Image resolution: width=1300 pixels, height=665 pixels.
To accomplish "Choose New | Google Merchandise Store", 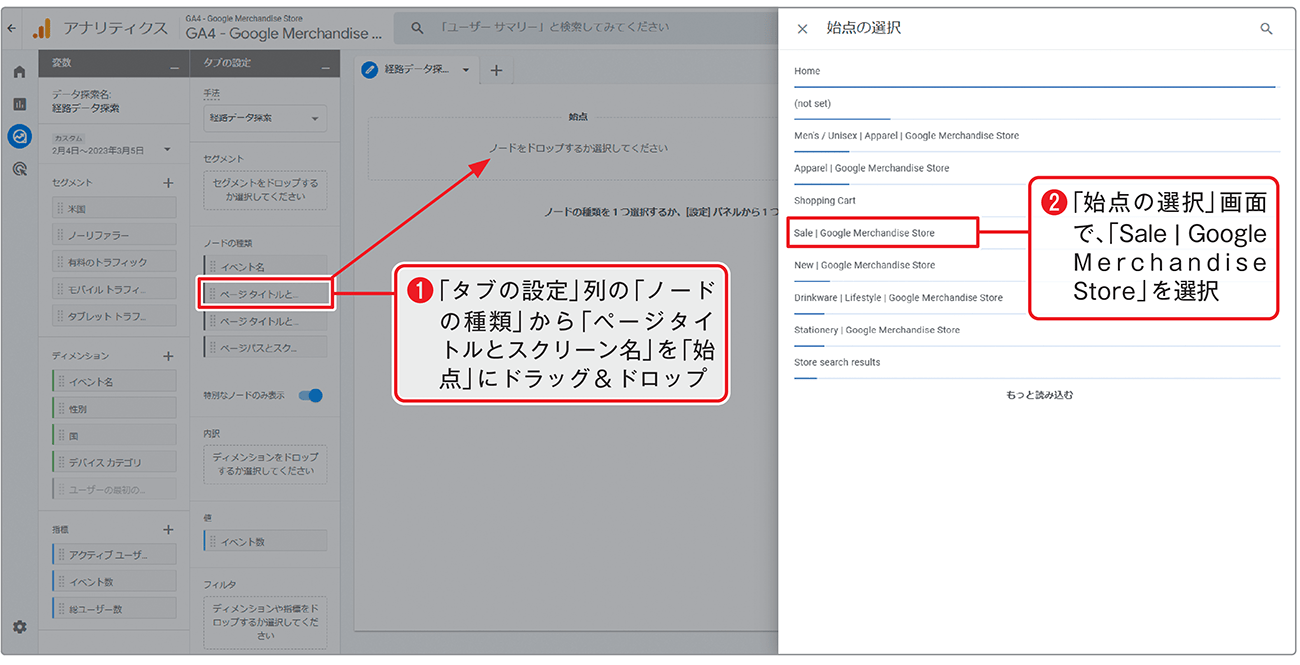I will [1037, 266].
